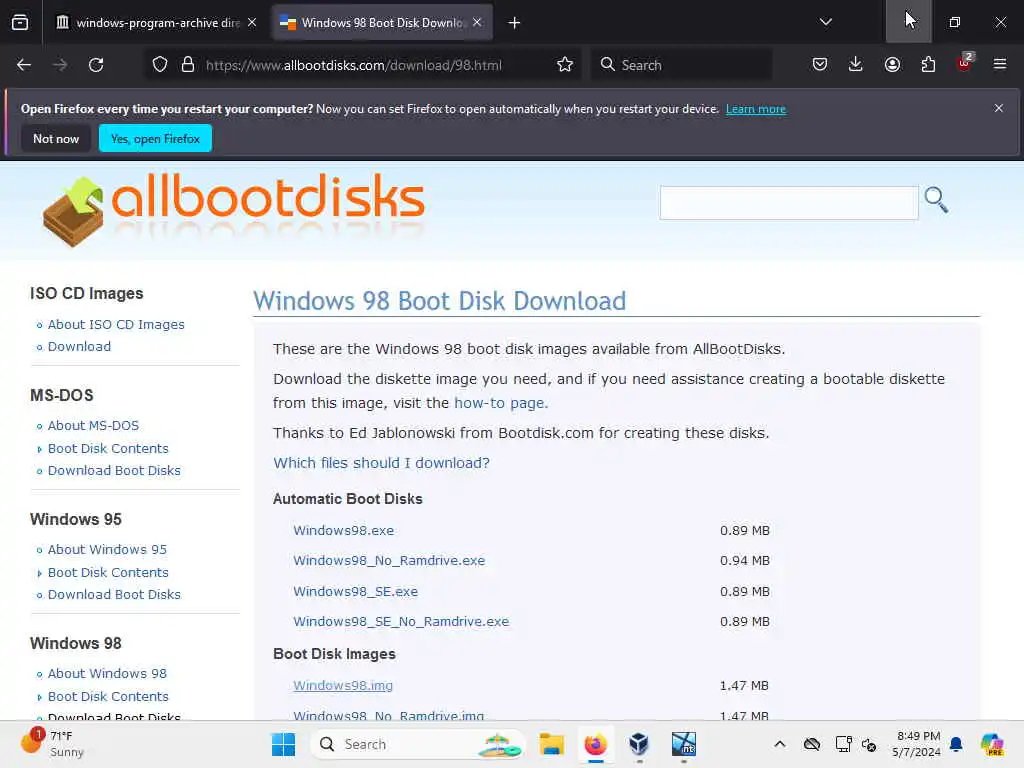Open Firefox account icon
Image resolution: width=1024 pixels, height=768 pixels.
(x=892, y=65)
